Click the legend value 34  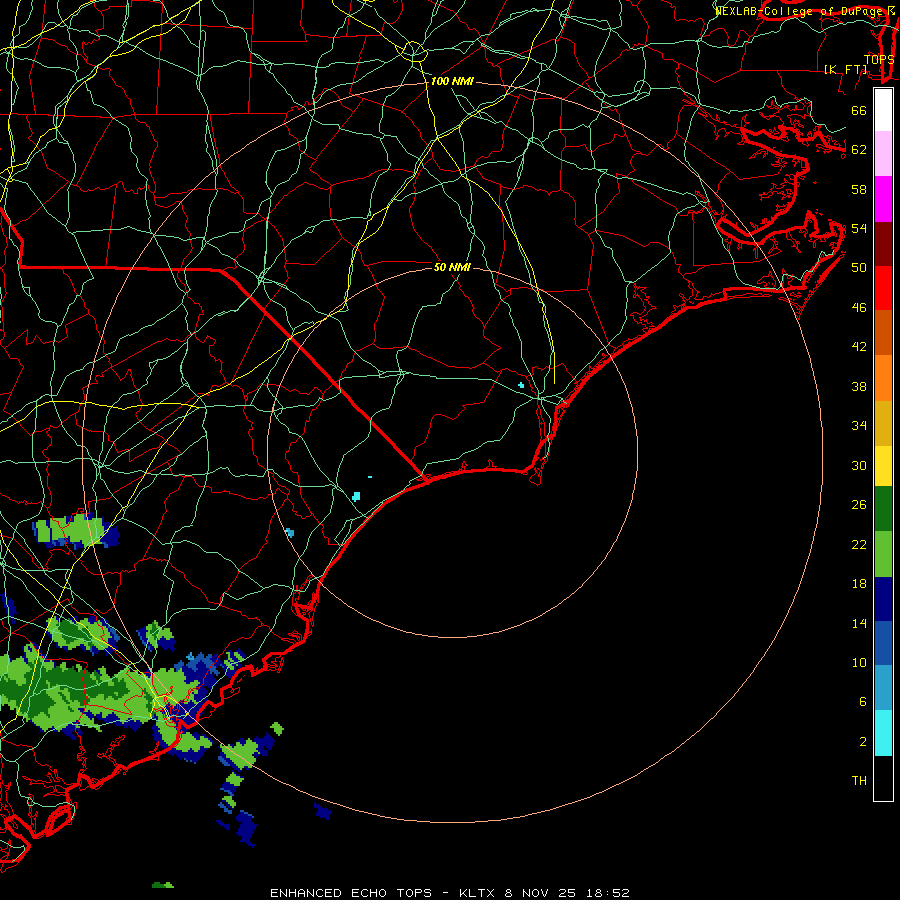click(x=859, y=426)
